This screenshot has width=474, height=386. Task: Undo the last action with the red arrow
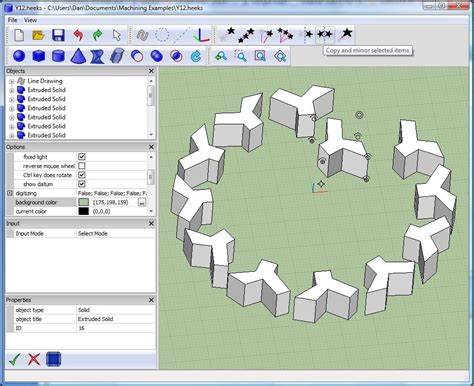pyautogui.click(x=78, y=35)
